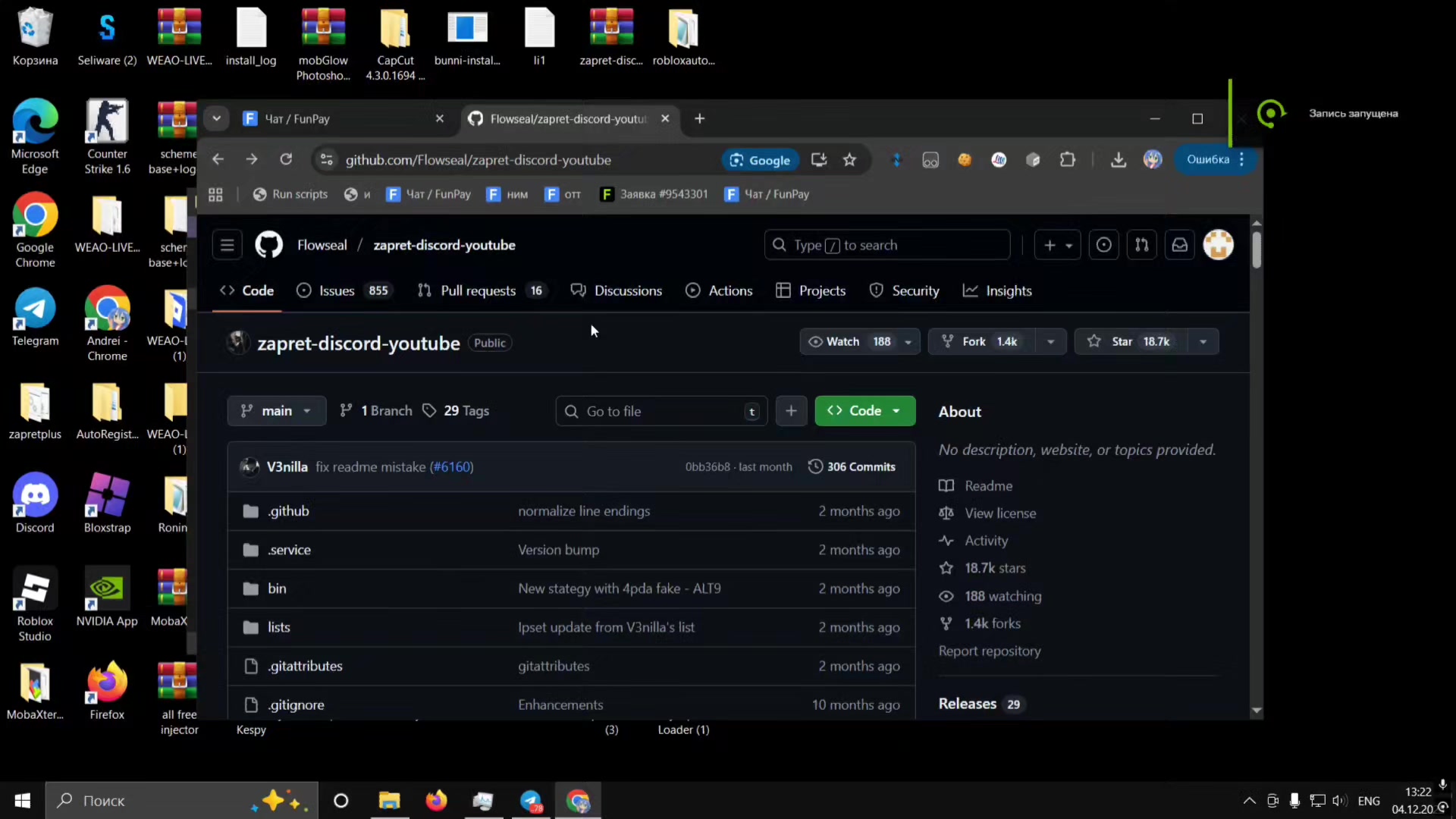This screenshot has height=819, width=1456.
Task: Add a file with the plus button
Action: point(791,411)
